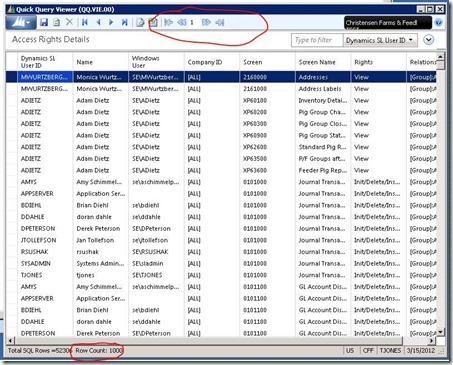Click first page of results icon
453x365 pixels.
click(169, 22)
